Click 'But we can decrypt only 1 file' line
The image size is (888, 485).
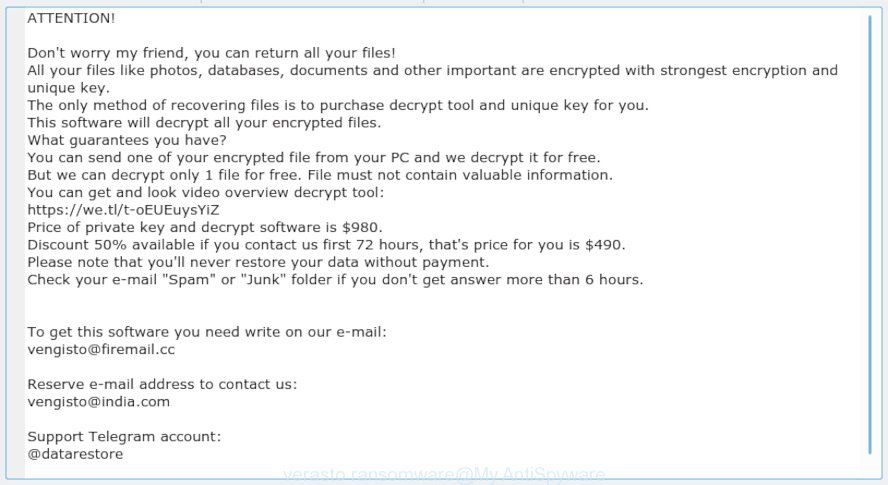click(x=320, y=175)
